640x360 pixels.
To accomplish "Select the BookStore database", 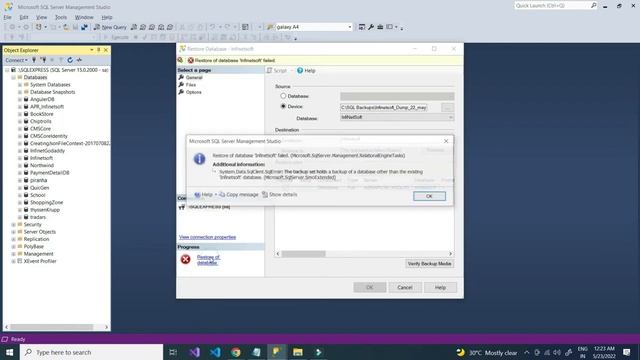I will click(42, 114).
